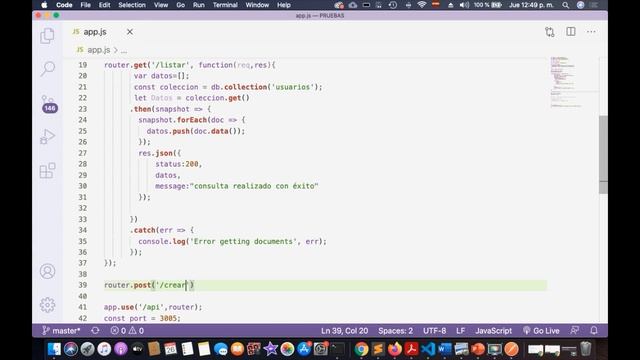The height and width of the screenshot is (360, 640).
Task: Open Terminal from the Dock
Action: tap(338, 349)
